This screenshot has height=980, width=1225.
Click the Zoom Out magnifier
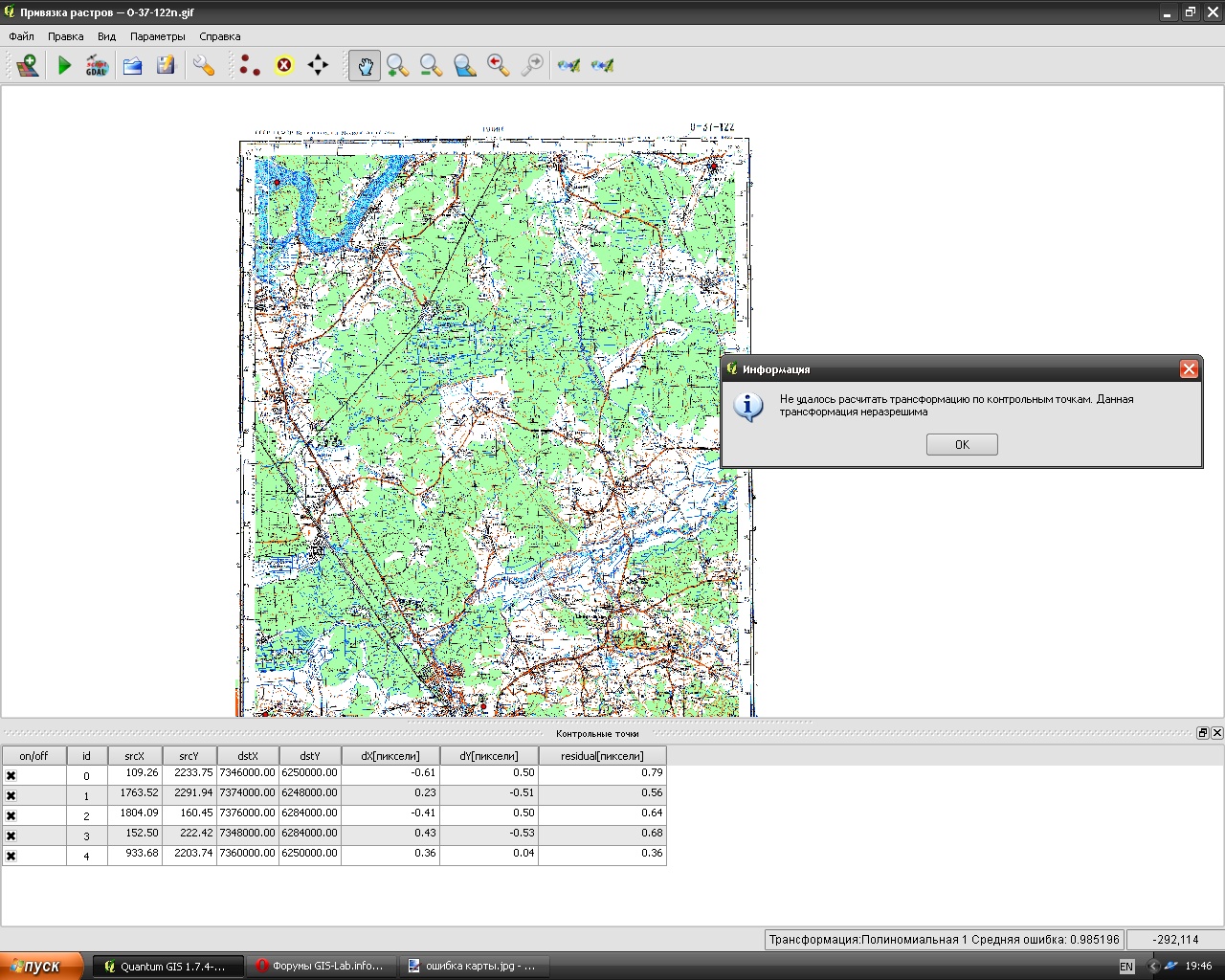432,65
